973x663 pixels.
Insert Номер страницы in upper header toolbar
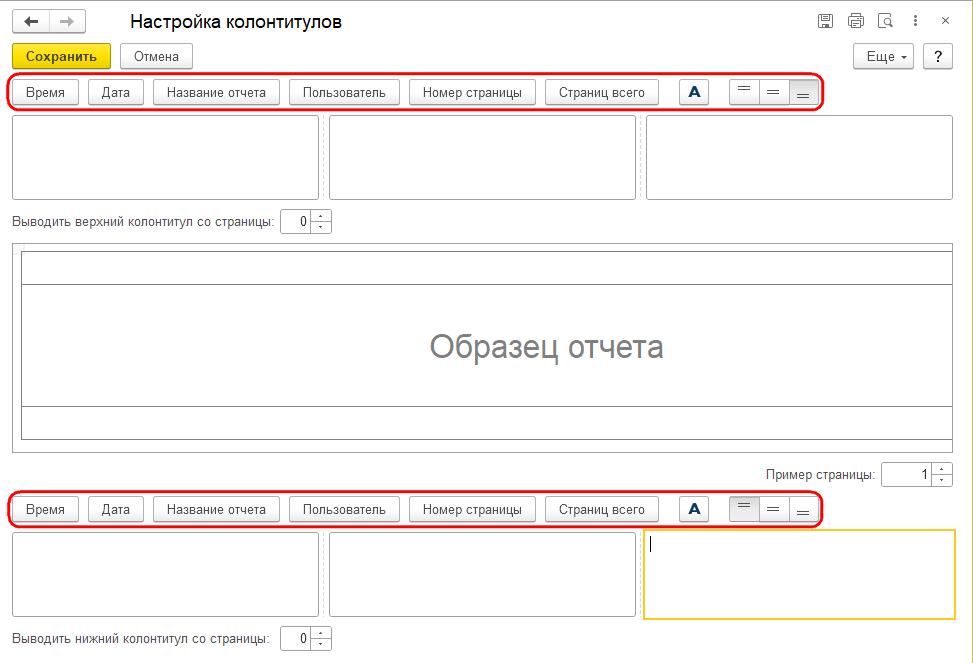[x=472, y=92]
